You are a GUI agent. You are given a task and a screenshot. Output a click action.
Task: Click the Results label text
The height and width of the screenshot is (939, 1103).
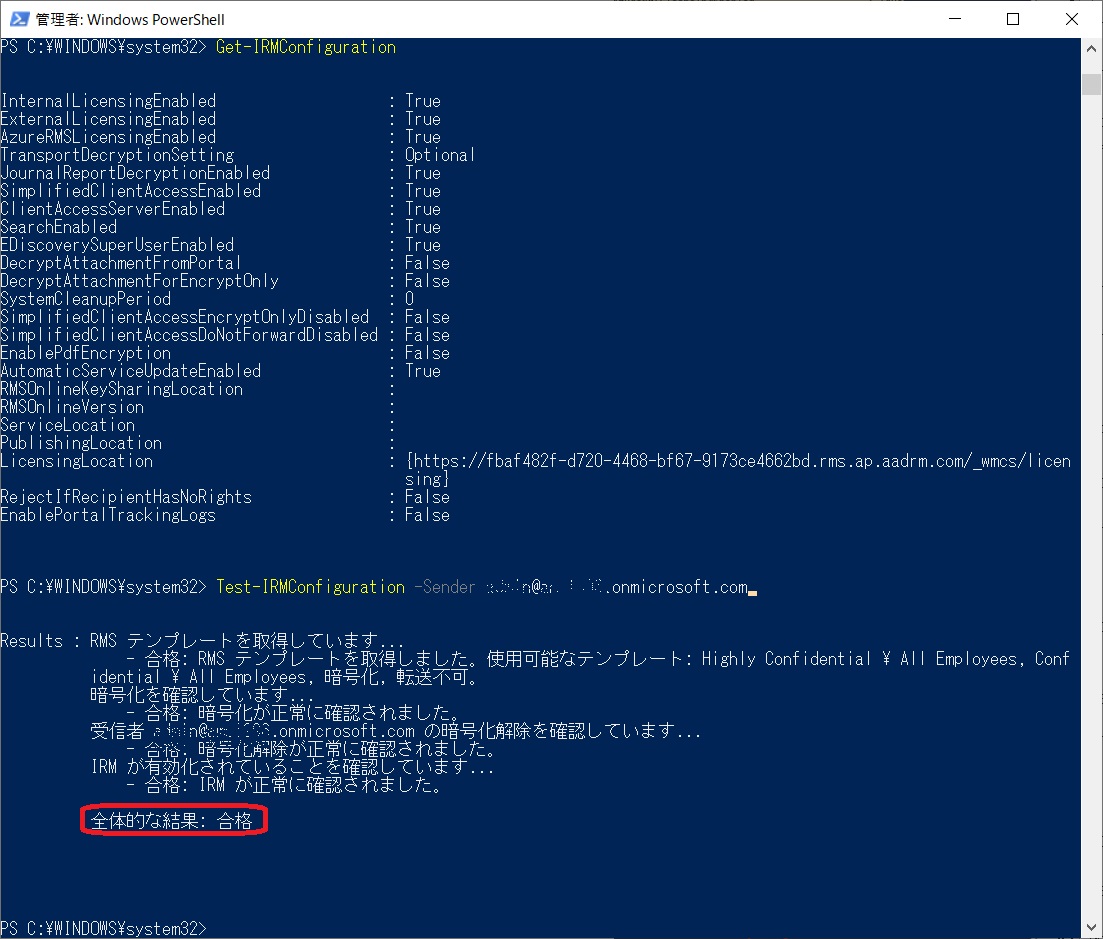point(32,641)
